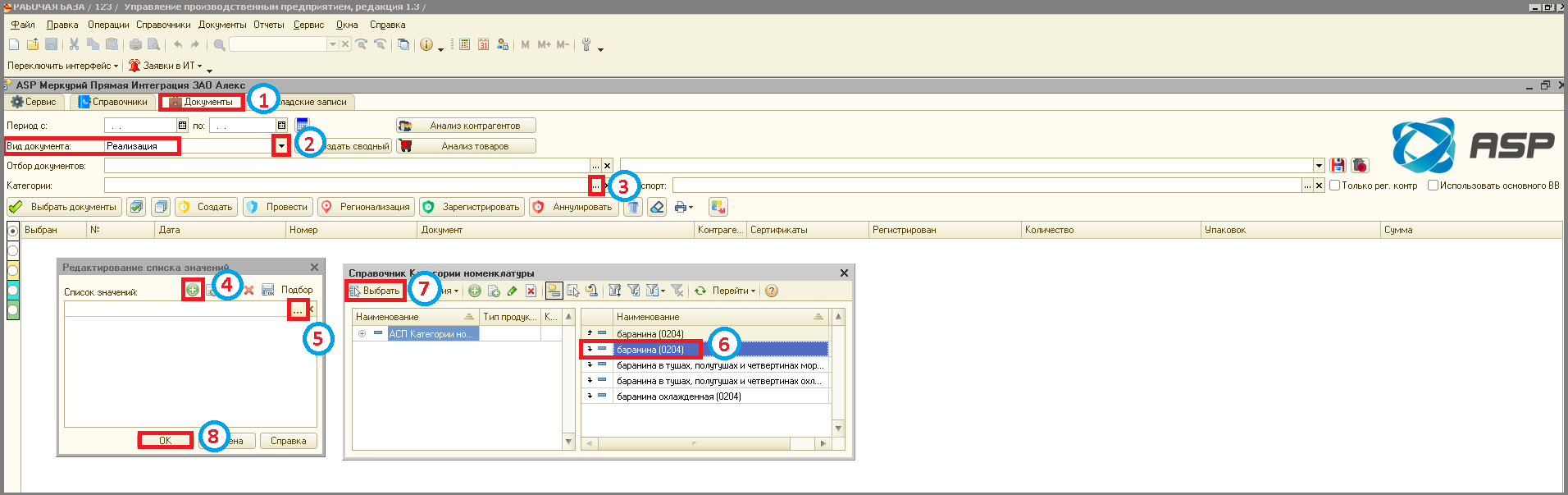Check 'Использовать основного ВВ' checkbox
Viewport: 1568px width, 495px height.
tap(1434, 186)
